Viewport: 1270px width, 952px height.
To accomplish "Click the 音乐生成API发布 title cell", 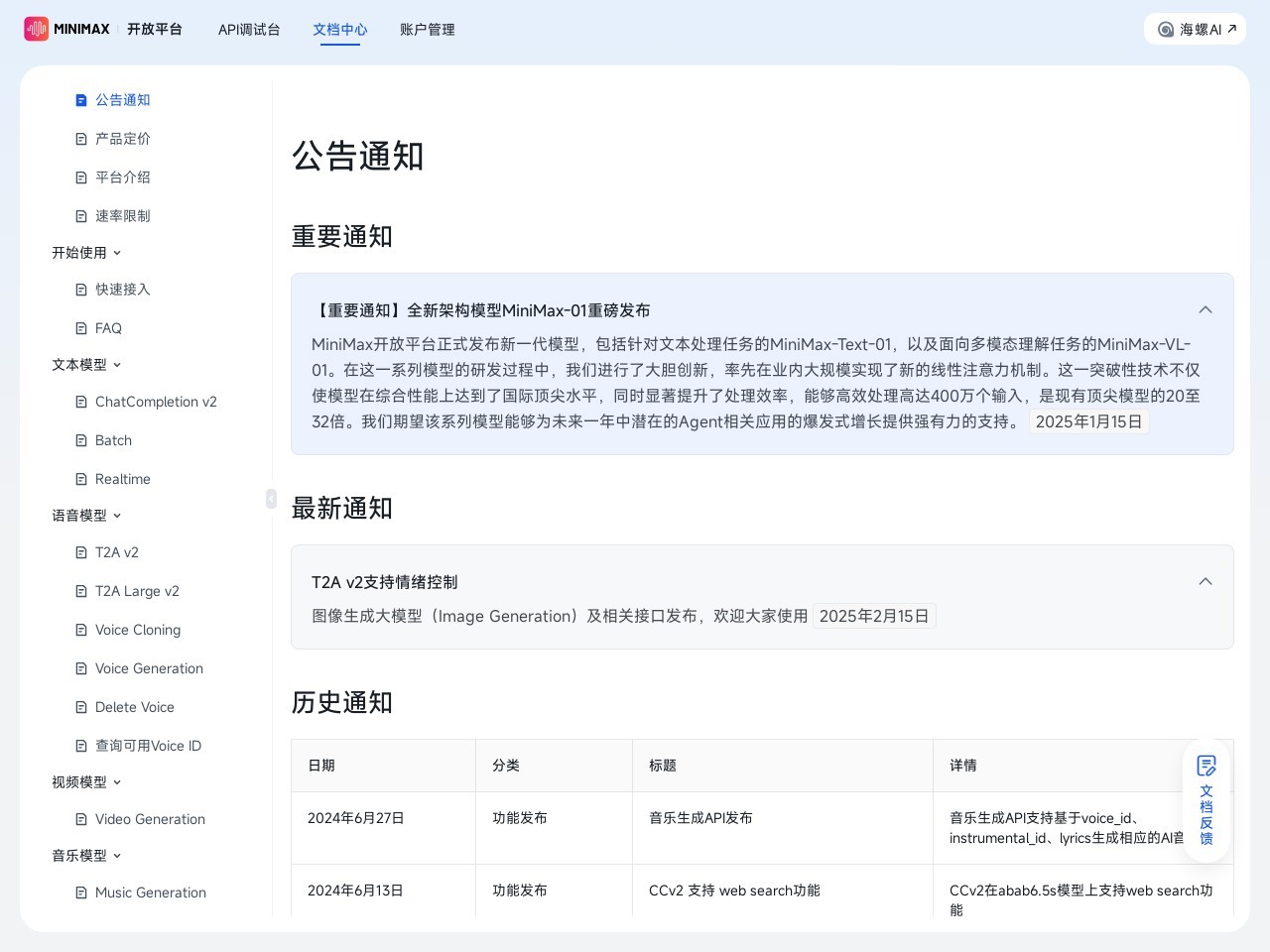I will point(783,828).
